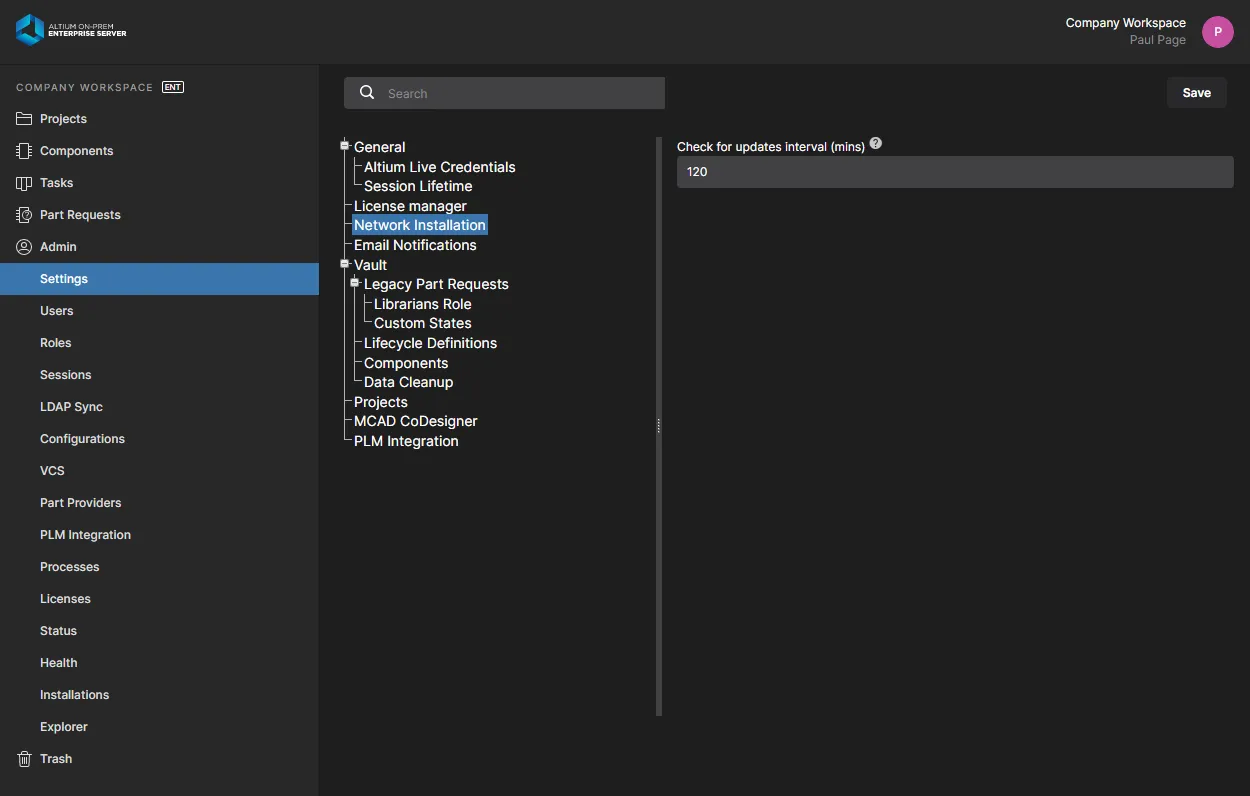Image resolution: width=1250 pixels, height=796 pixels.
Task: Click the Tasks board icon in sidebar
Action: pos(24,183)
